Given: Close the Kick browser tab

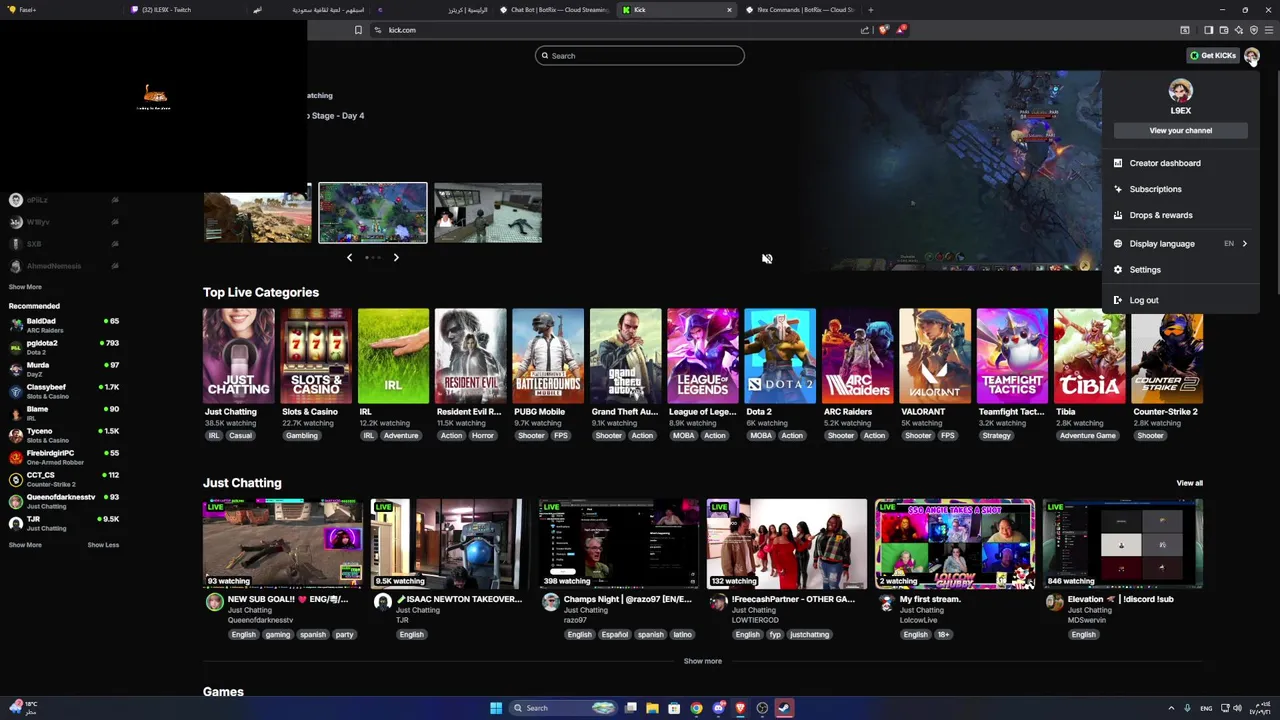Looking at the screenshot, I should 729,10.
